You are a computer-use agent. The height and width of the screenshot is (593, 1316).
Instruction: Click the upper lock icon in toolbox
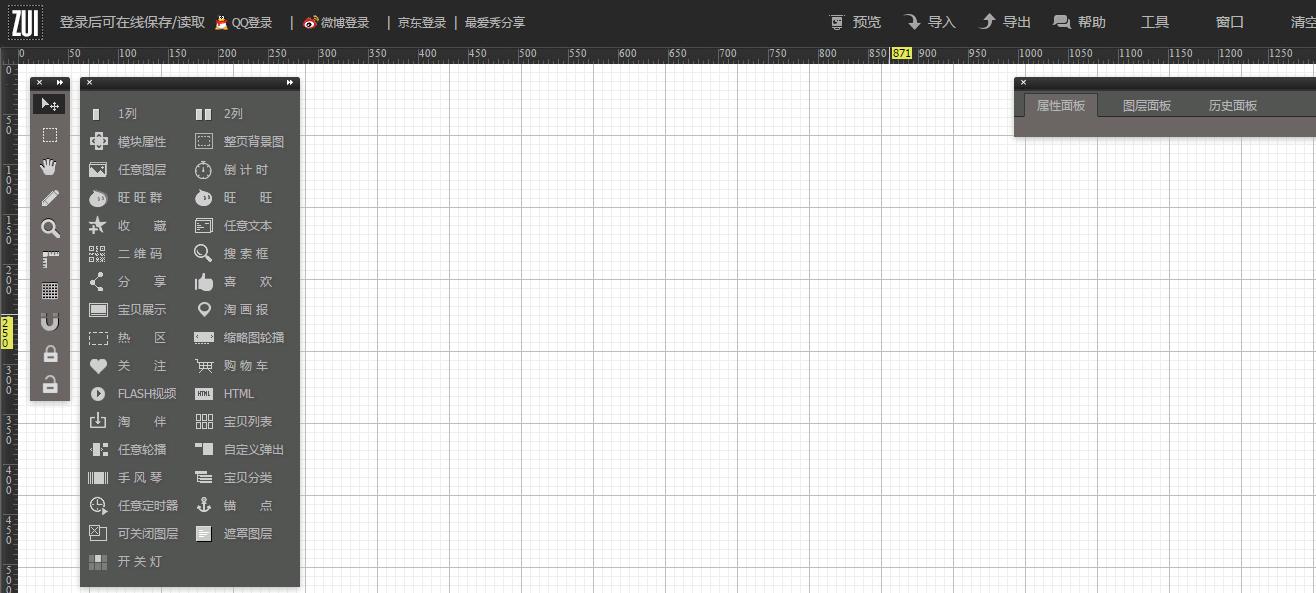coord(50,354)
